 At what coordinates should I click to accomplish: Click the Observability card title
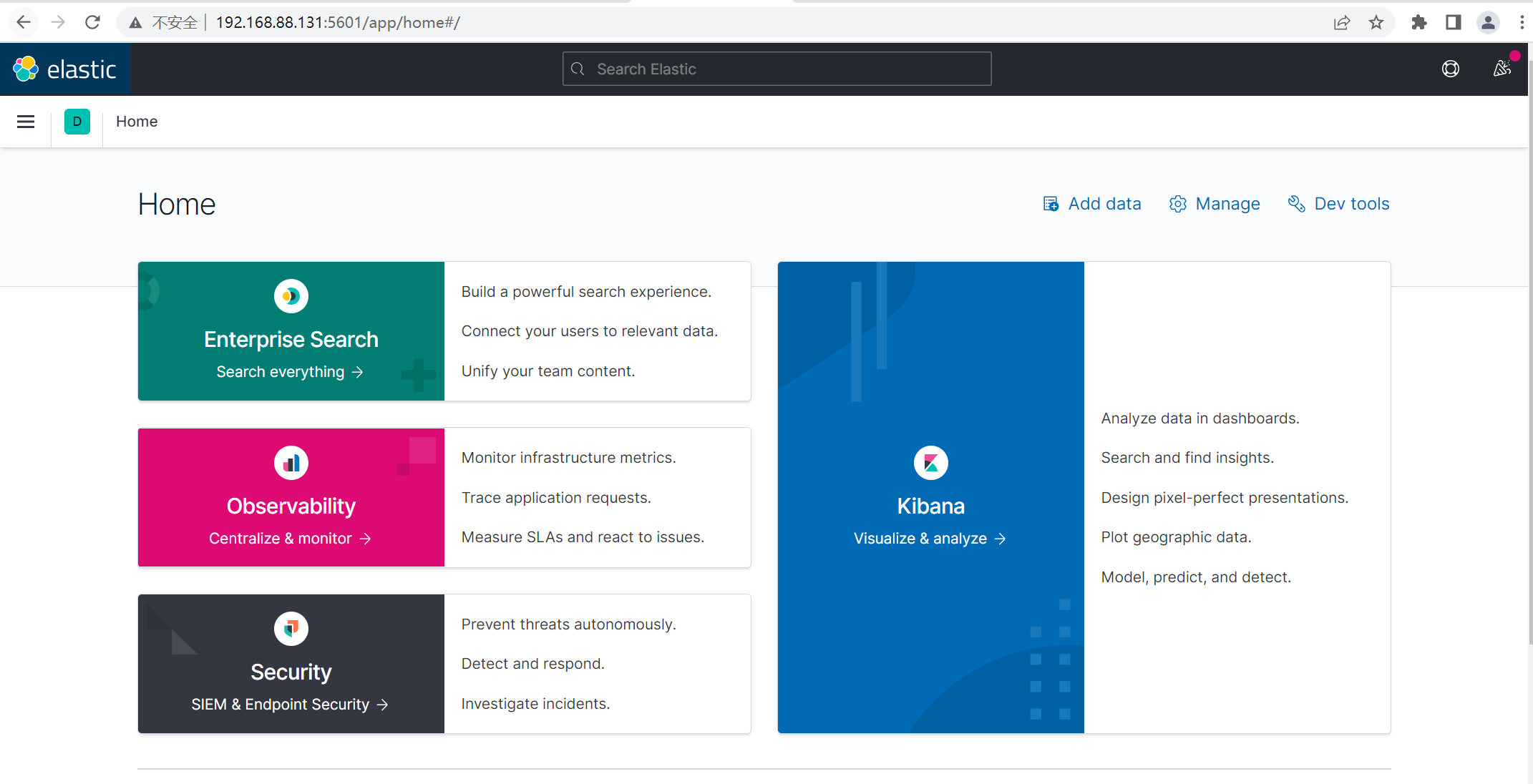(291, 506)
